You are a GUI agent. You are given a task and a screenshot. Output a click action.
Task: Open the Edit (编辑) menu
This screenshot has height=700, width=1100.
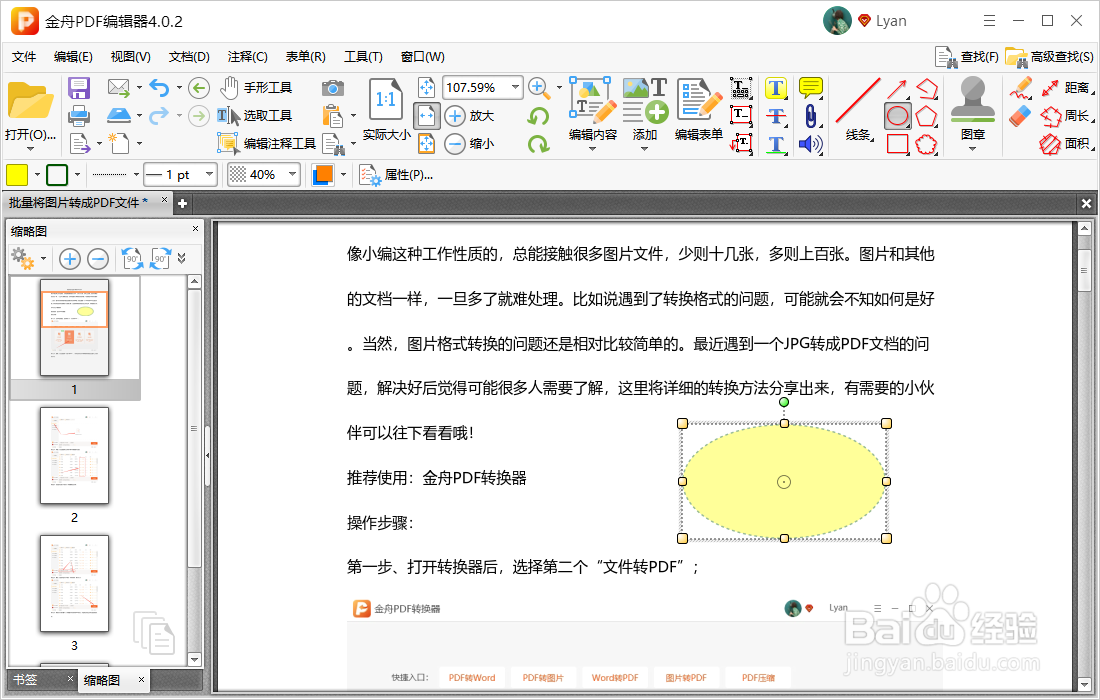click(73, 57)
